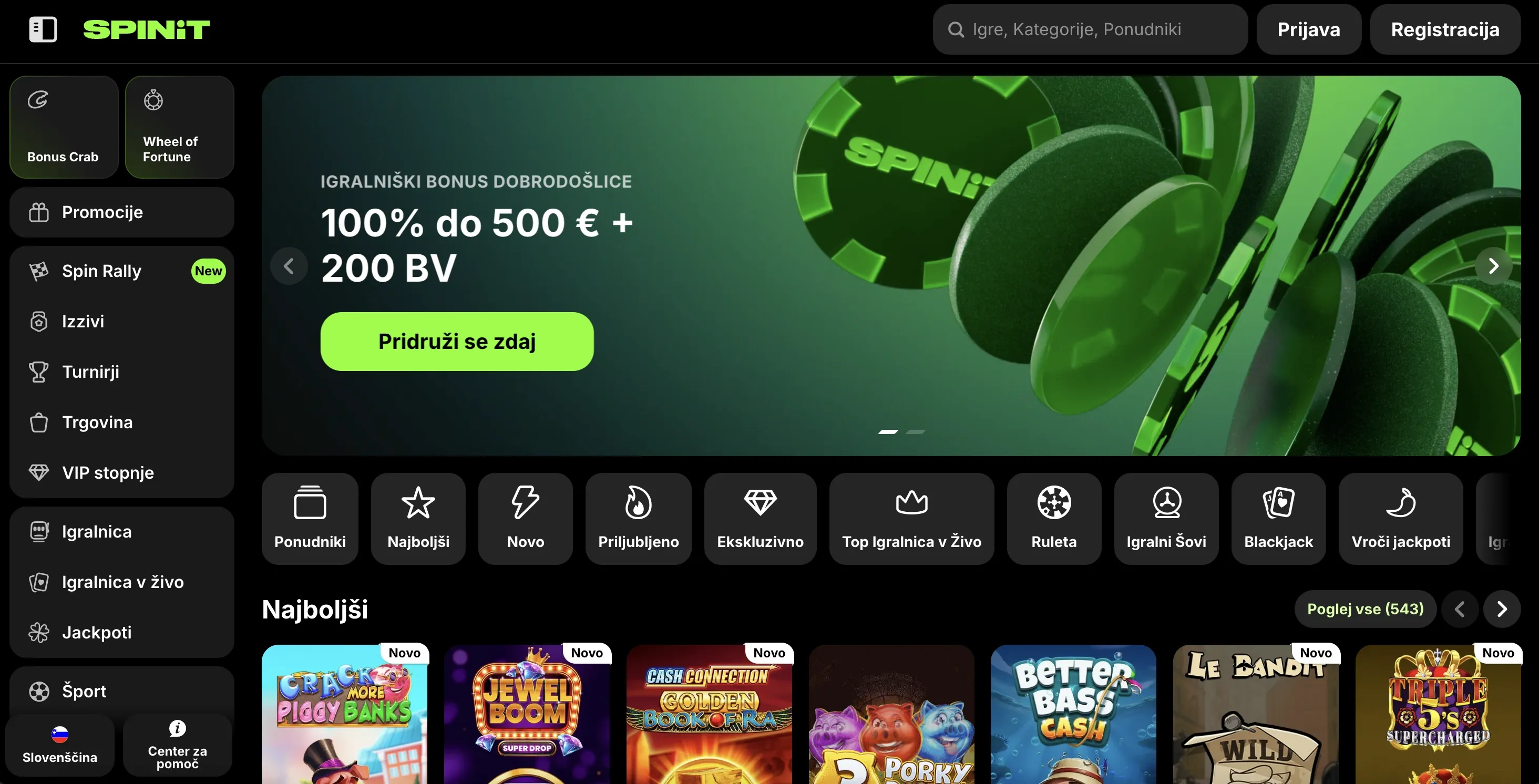This screenshot has width=1539, height=784.
Task: Open the Ekskluzivno diamond category
Action: (x=760, y=518)
